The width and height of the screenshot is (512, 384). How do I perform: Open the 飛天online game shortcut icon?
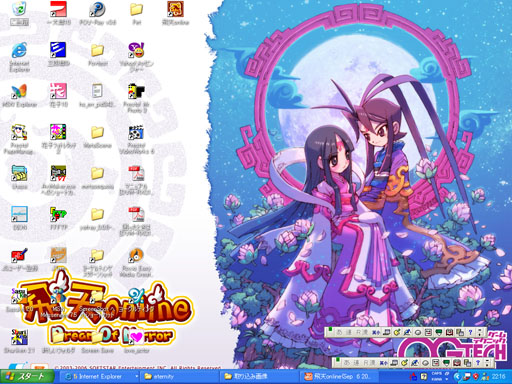[x=175, y=9]
